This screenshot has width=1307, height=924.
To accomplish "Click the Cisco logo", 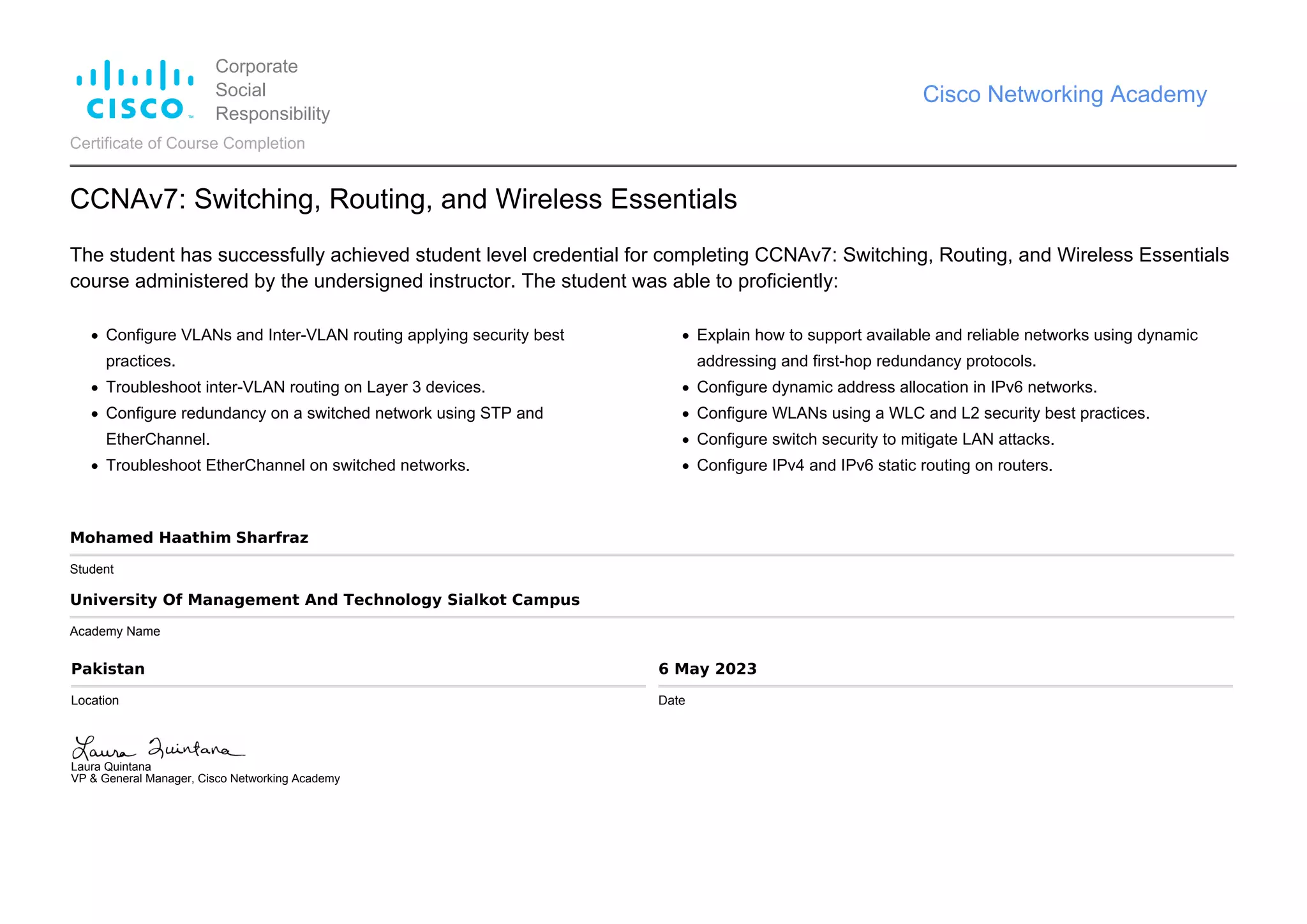I will pyautogui.click(x=135, y=90).
